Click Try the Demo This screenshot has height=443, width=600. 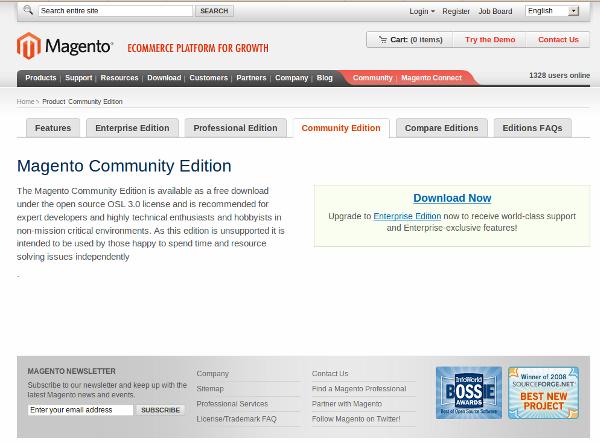pos(490,40)
